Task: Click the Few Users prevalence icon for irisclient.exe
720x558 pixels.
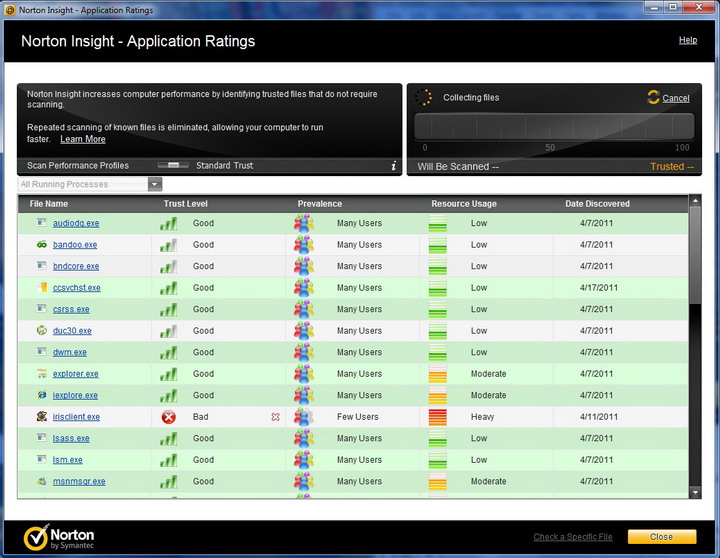Action: click(x=304, y=417)
